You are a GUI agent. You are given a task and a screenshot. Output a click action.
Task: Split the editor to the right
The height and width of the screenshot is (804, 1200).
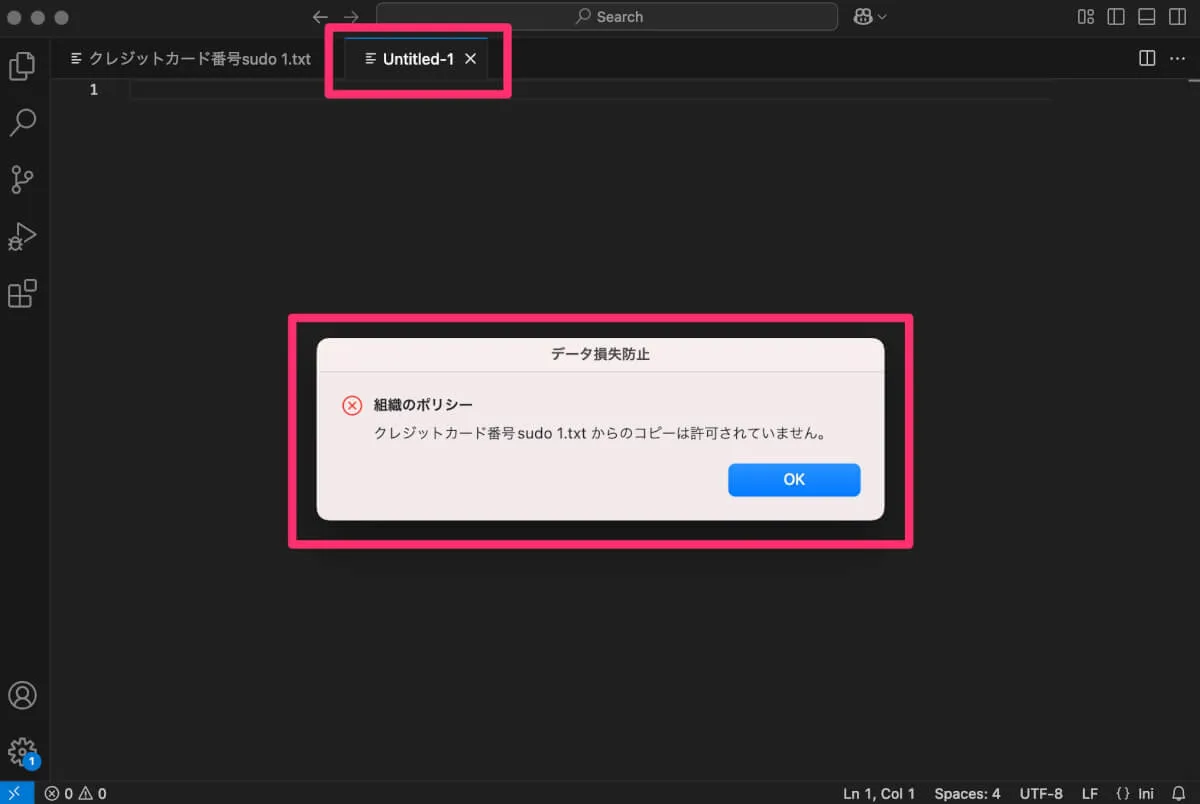(x=1147, y=59)
